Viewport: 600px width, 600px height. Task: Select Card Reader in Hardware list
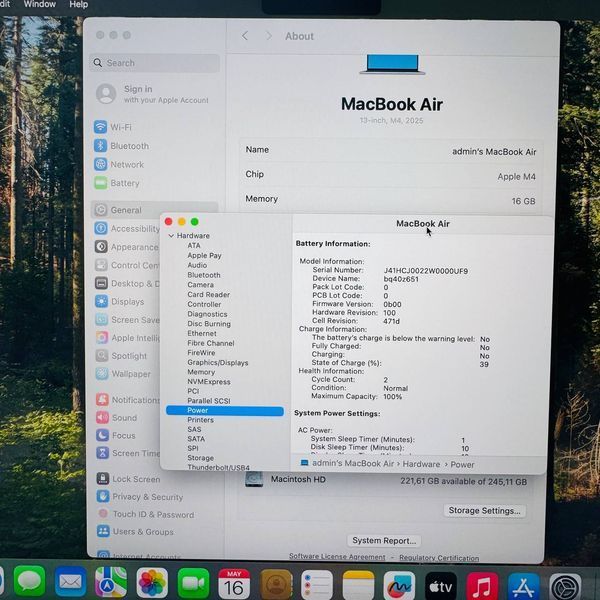[x=209, y=295]
